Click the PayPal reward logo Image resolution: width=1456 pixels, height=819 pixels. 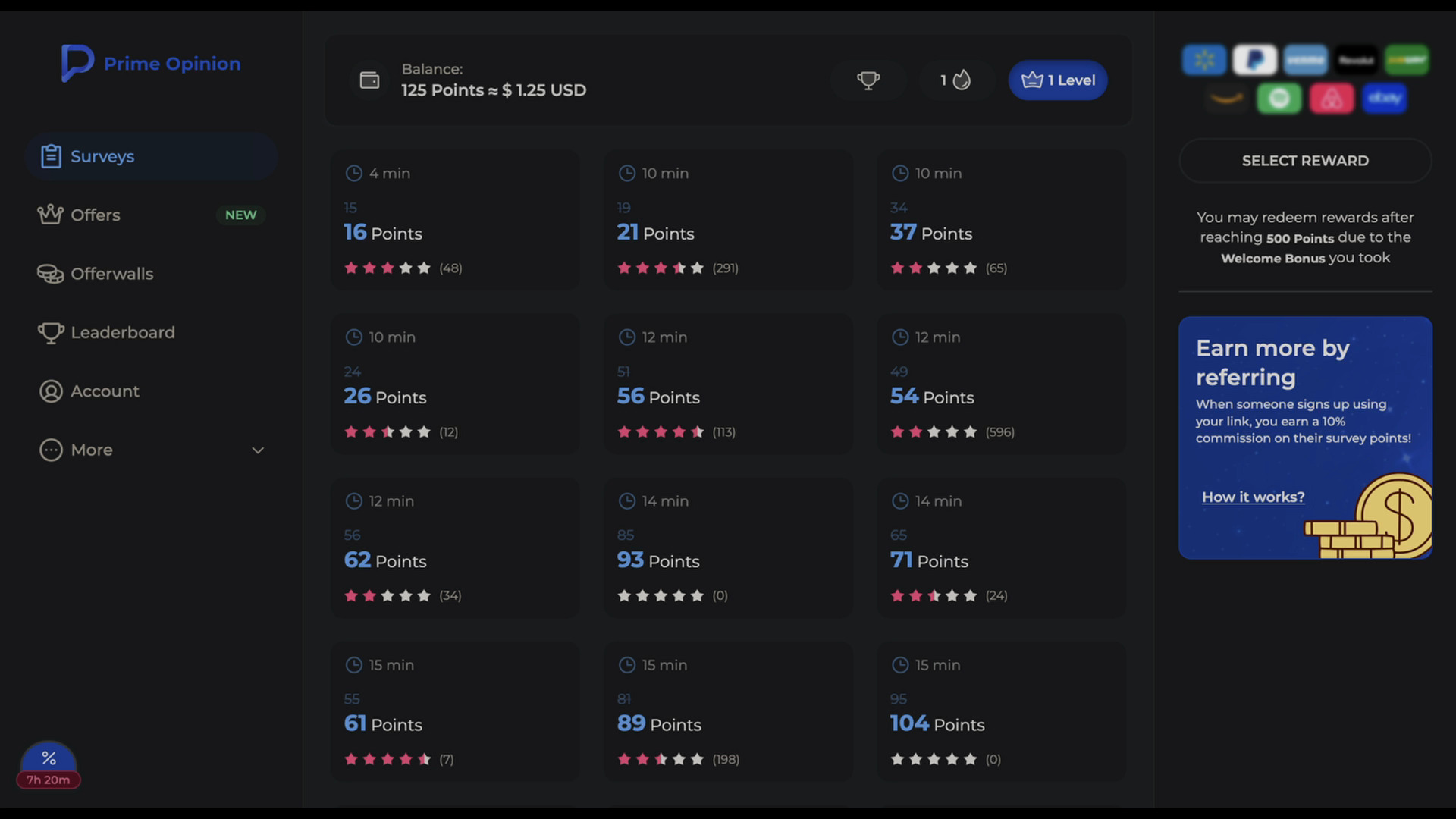[1254, 60]
